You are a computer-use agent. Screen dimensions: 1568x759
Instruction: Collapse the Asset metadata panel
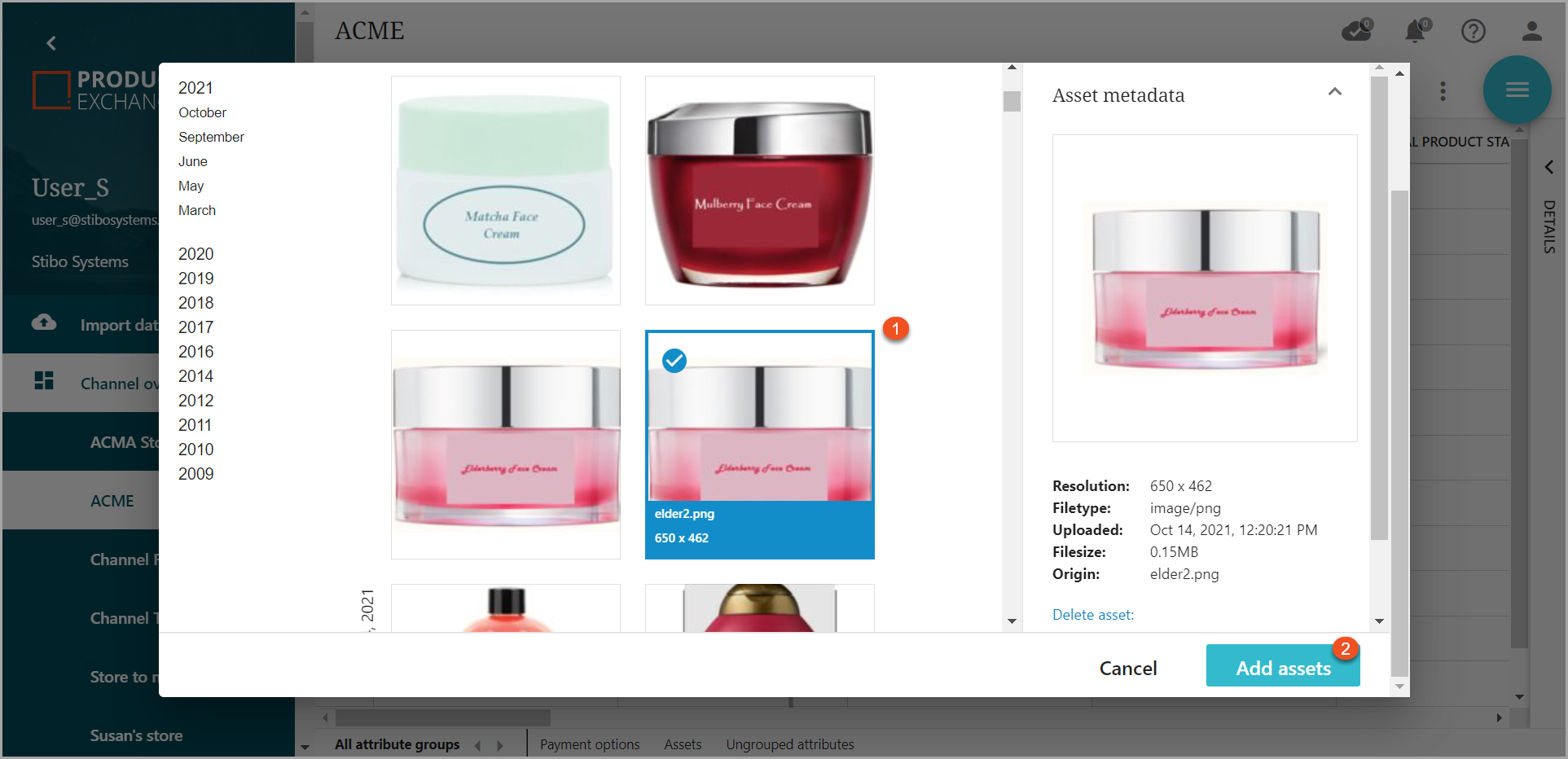click(1334, 92)
